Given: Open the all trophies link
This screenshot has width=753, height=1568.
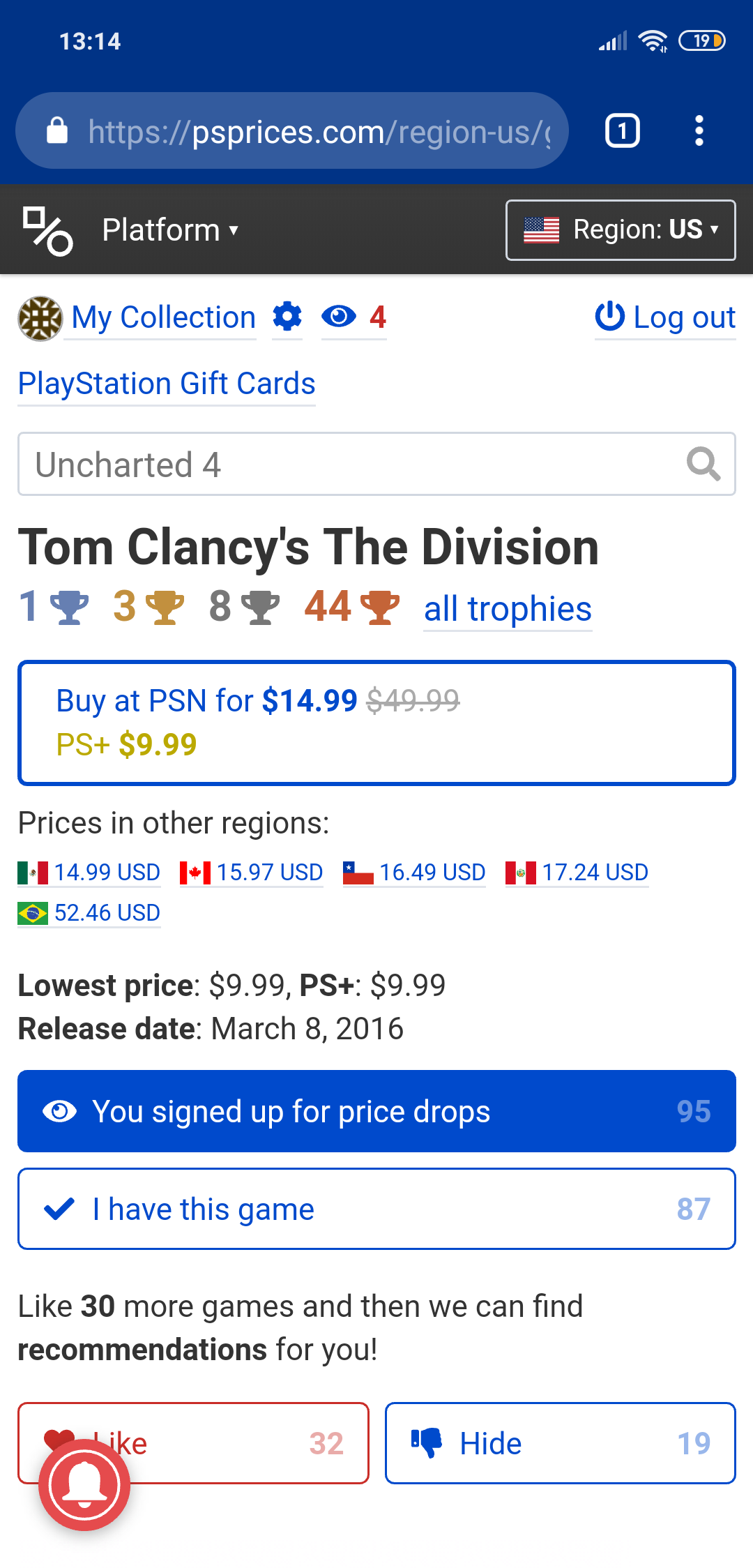Looking at the screenshot, I should click(x=508, y=610).
